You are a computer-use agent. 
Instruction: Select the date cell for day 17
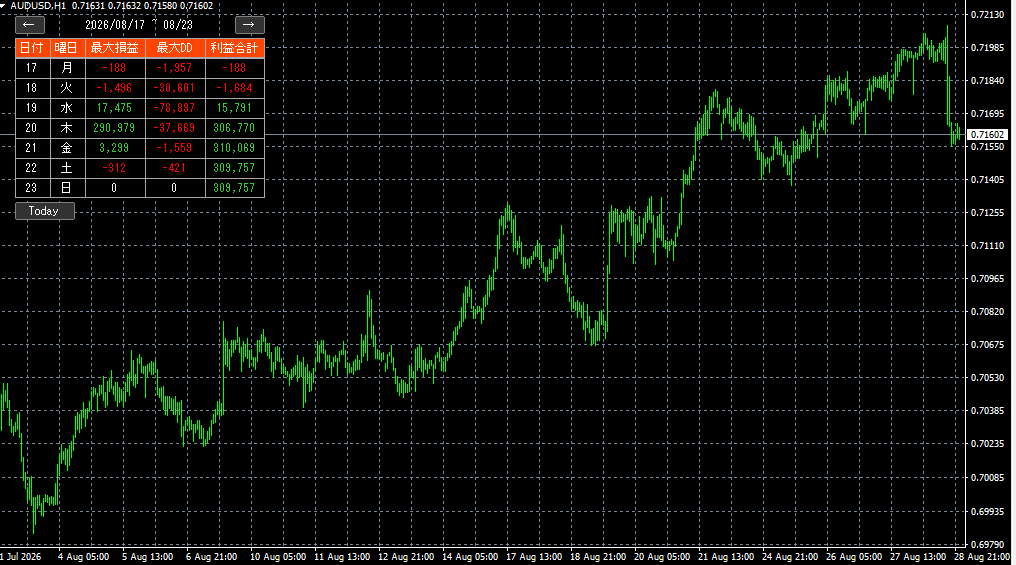[32, 68]
